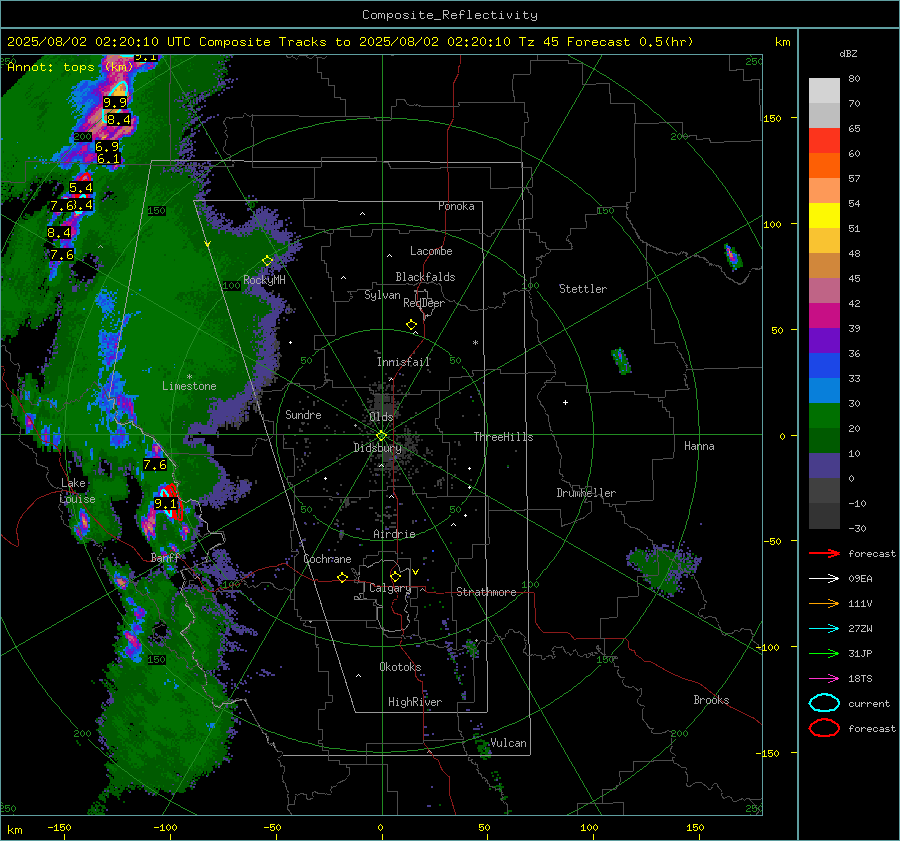The image size is (900, 841).
Task: Click the bright yellow dBZ scale swatch
Action: [x=824, y=215]
